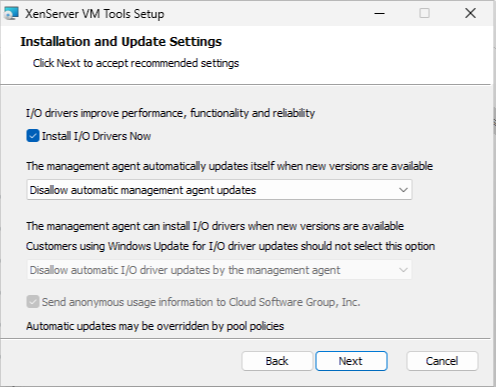Click the 'XenServer VM Tools Setup' title text
496x387 pixels.
tap(95, 14)
